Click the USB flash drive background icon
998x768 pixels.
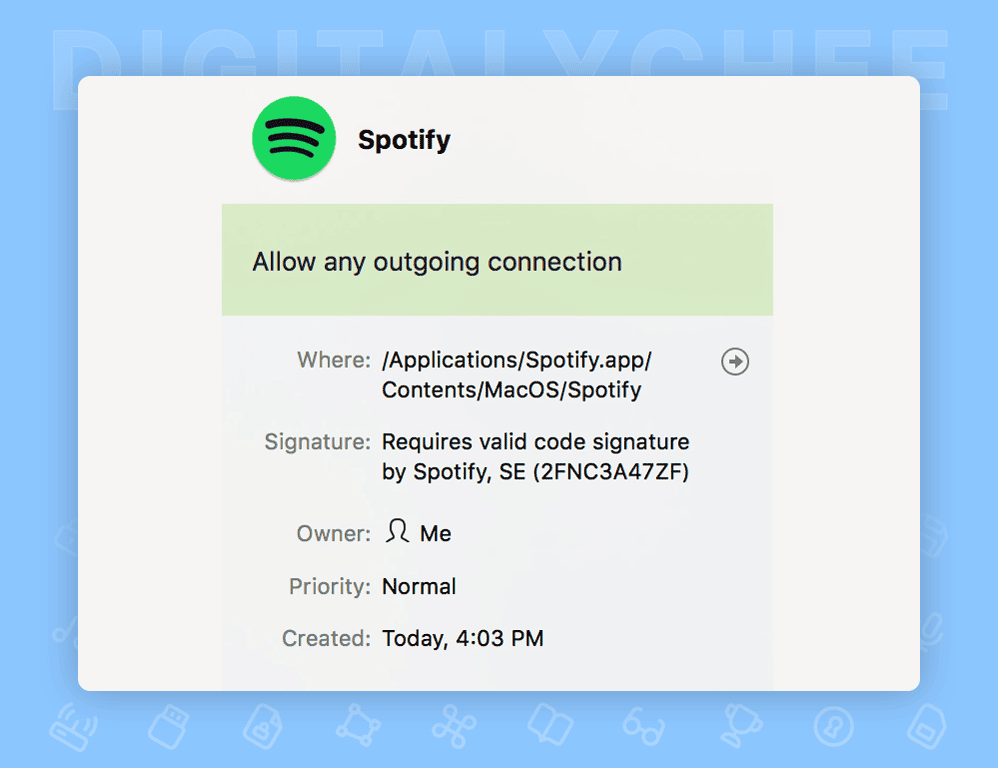coord(169,726)
